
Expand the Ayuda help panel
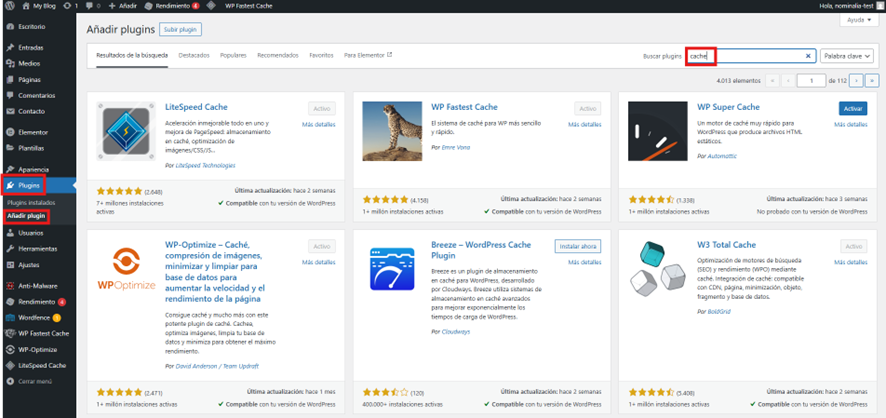tap(859, 20)
